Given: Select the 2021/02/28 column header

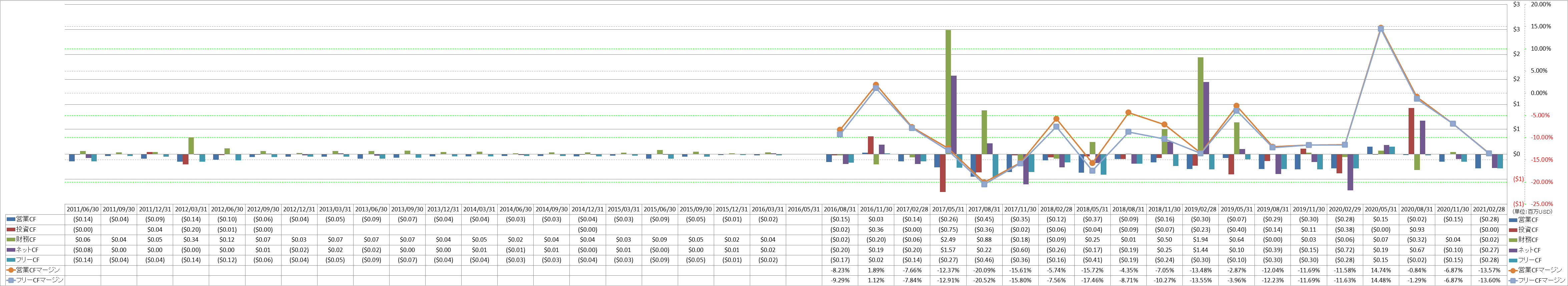Looking at the screenshot, I should point(1490,209).
